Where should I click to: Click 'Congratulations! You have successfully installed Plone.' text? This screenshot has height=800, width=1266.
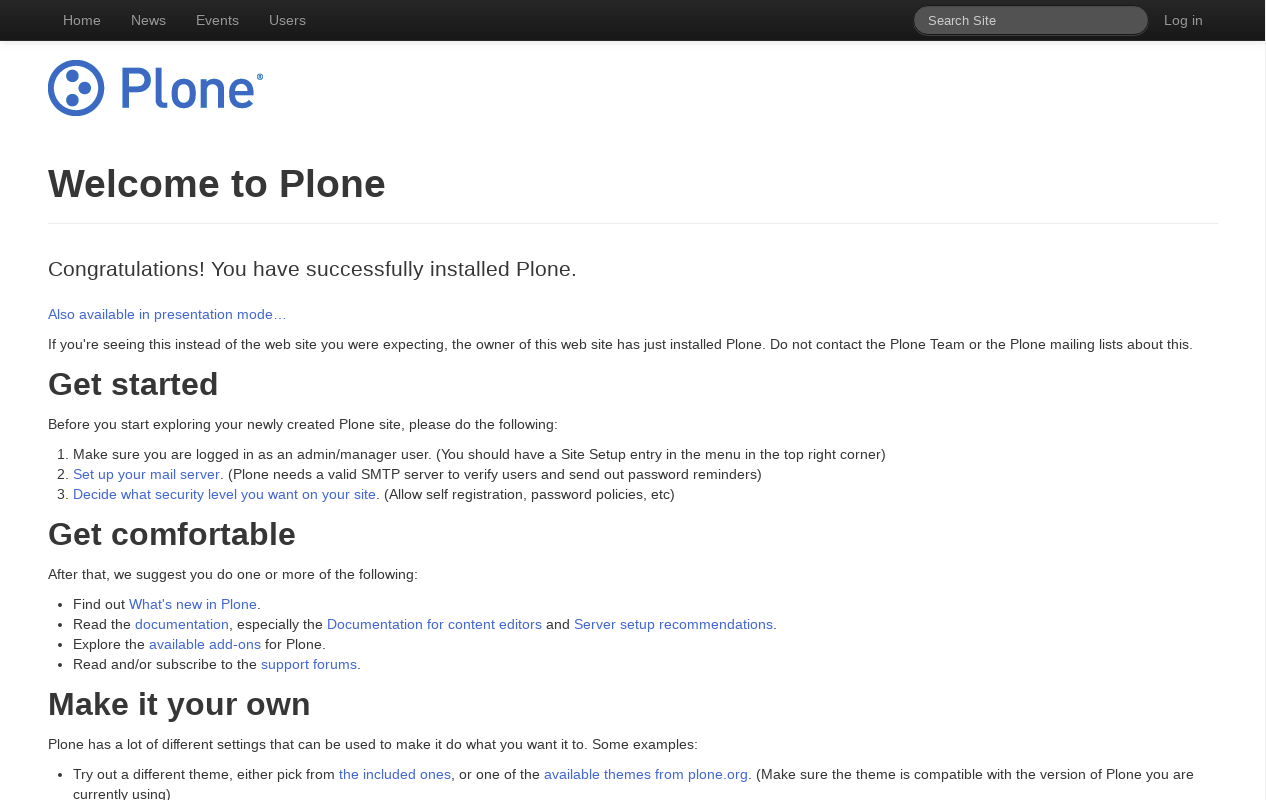click(312, 269)
